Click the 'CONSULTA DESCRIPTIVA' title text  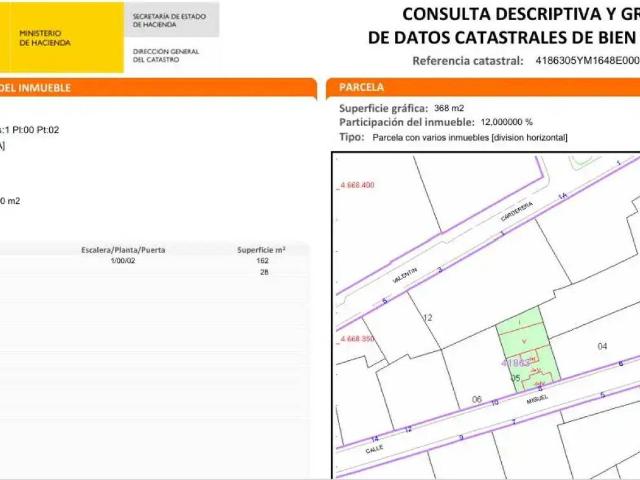[x=502, y=14]
